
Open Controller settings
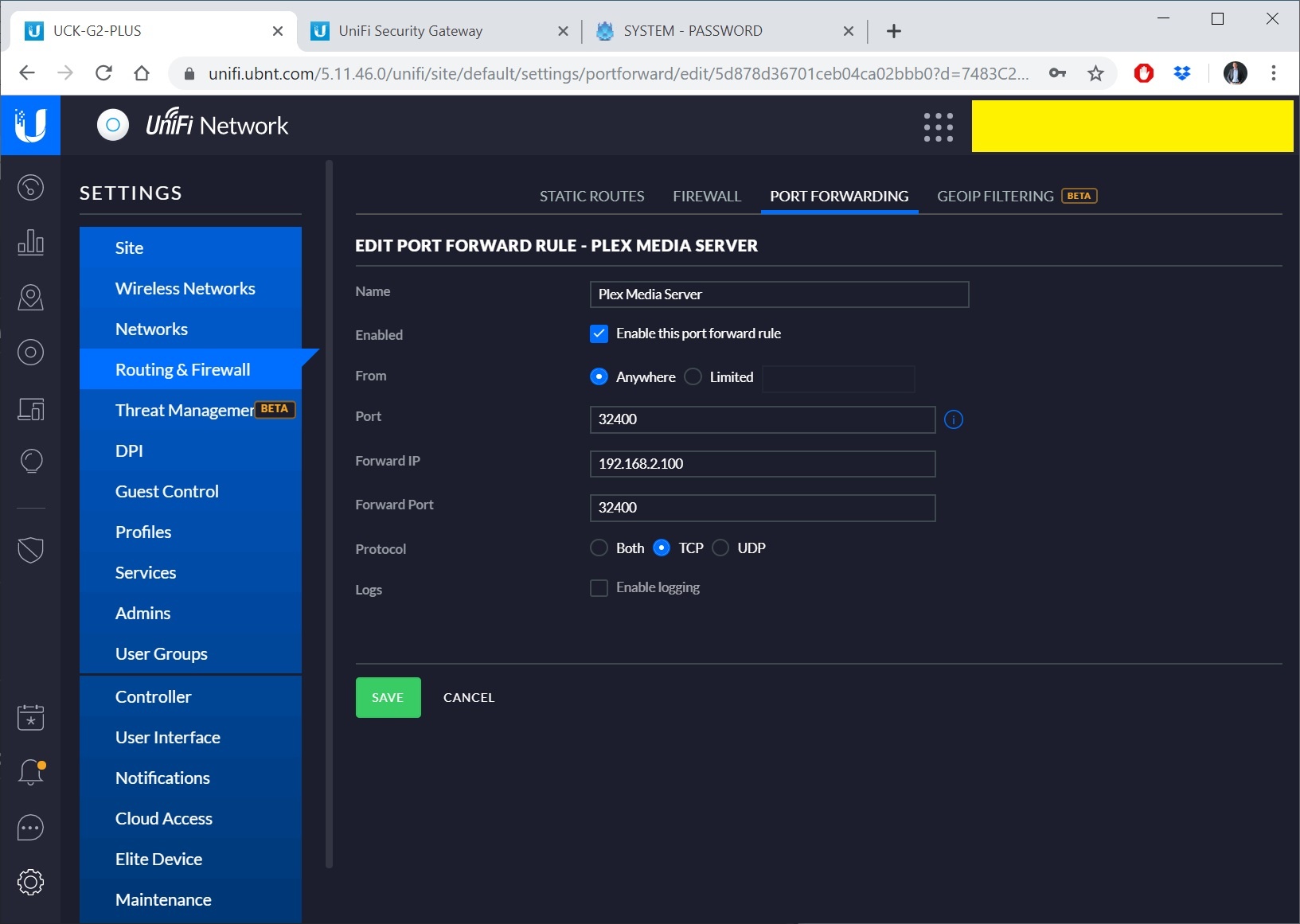(x=190, y=696)
